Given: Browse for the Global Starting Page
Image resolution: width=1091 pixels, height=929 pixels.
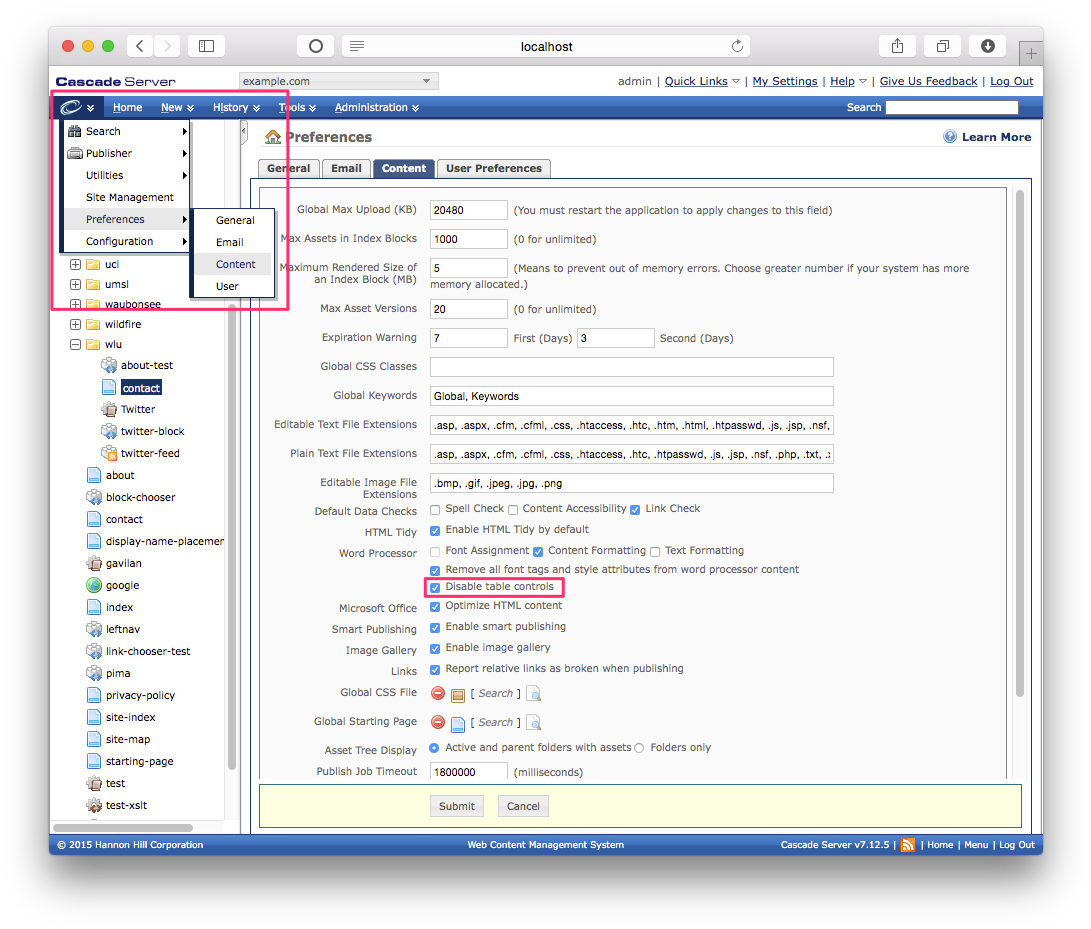Looking at the screenshot, I should click(x=534, y=723).
